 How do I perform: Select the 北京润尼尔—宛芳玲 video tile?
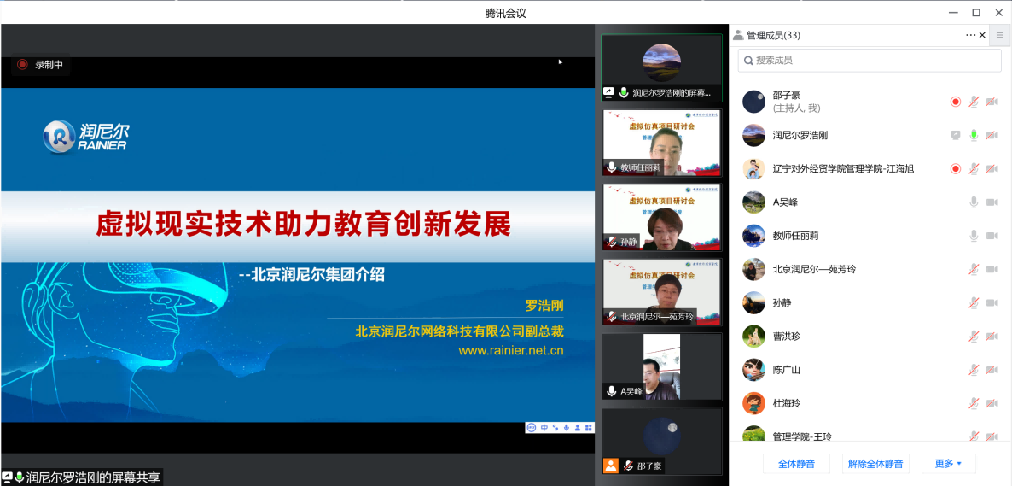pyautogui.click(x=662, y=292)
